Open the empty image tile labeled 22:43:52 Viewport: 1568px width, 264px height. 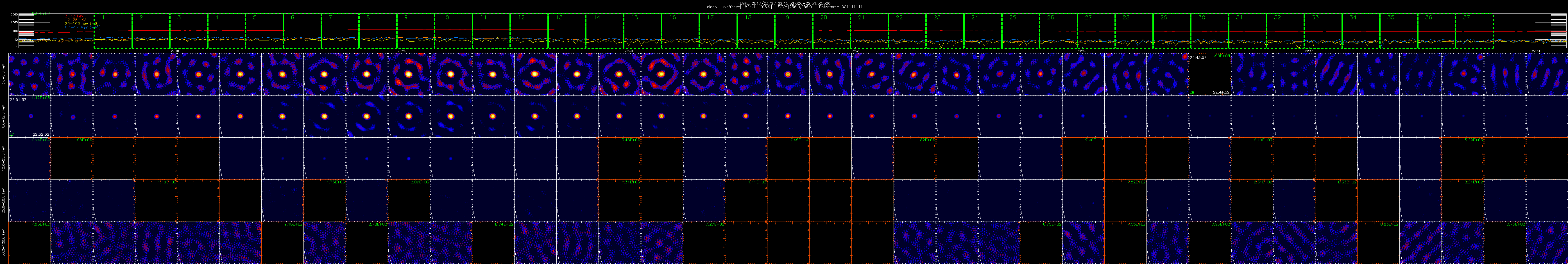1209,74
